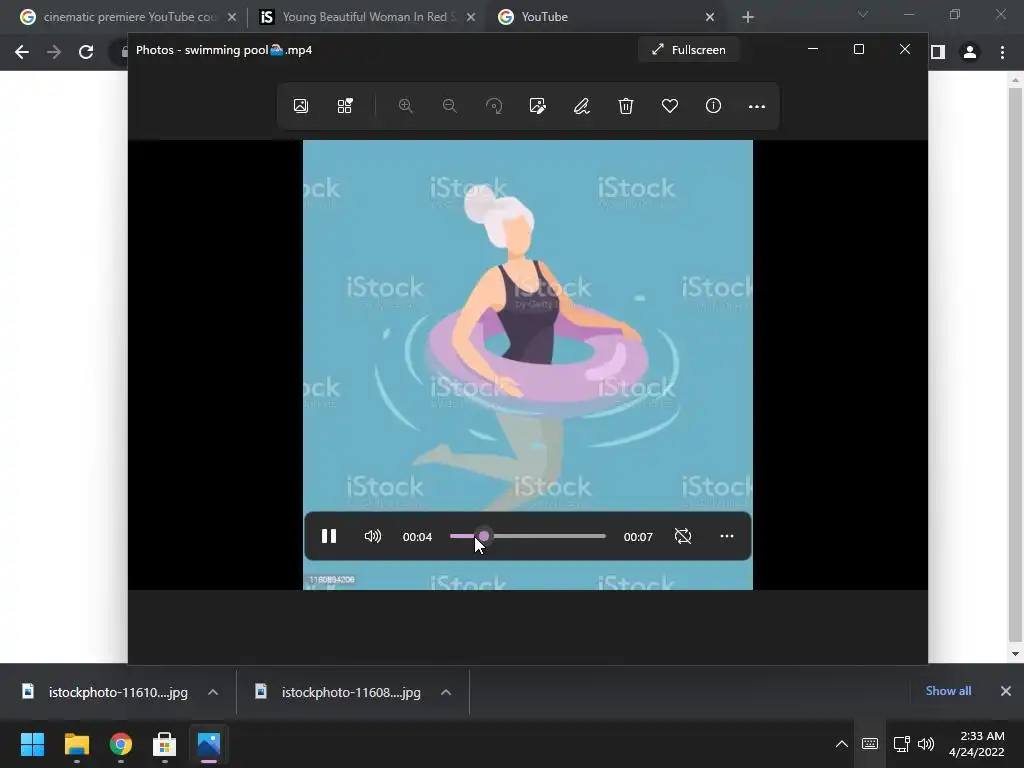Close the cinematic premiere tab
Viewport: 1024px width, 768px height.
232,17
